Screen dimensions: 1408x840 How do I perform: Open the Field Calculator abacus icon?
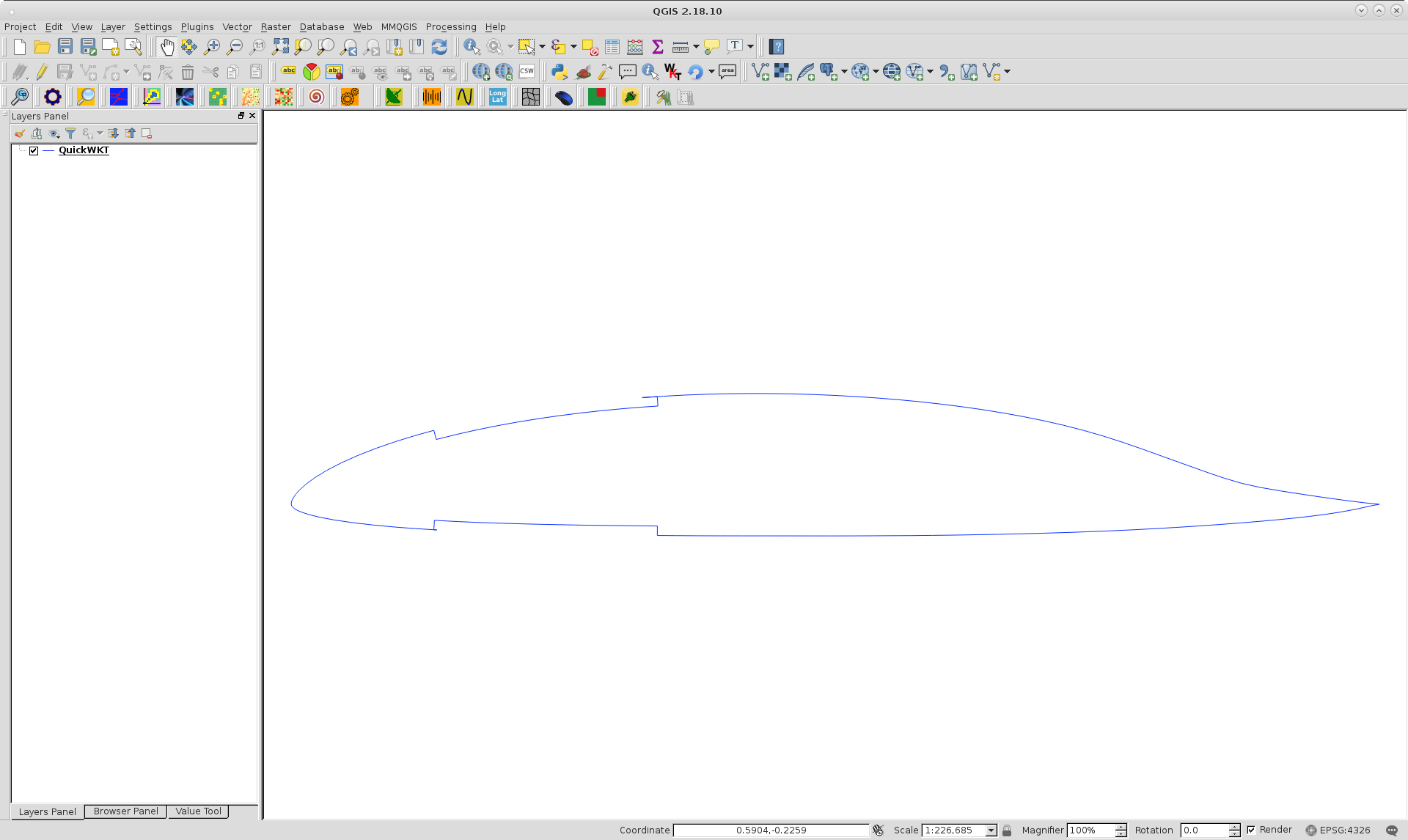(635, 47)
